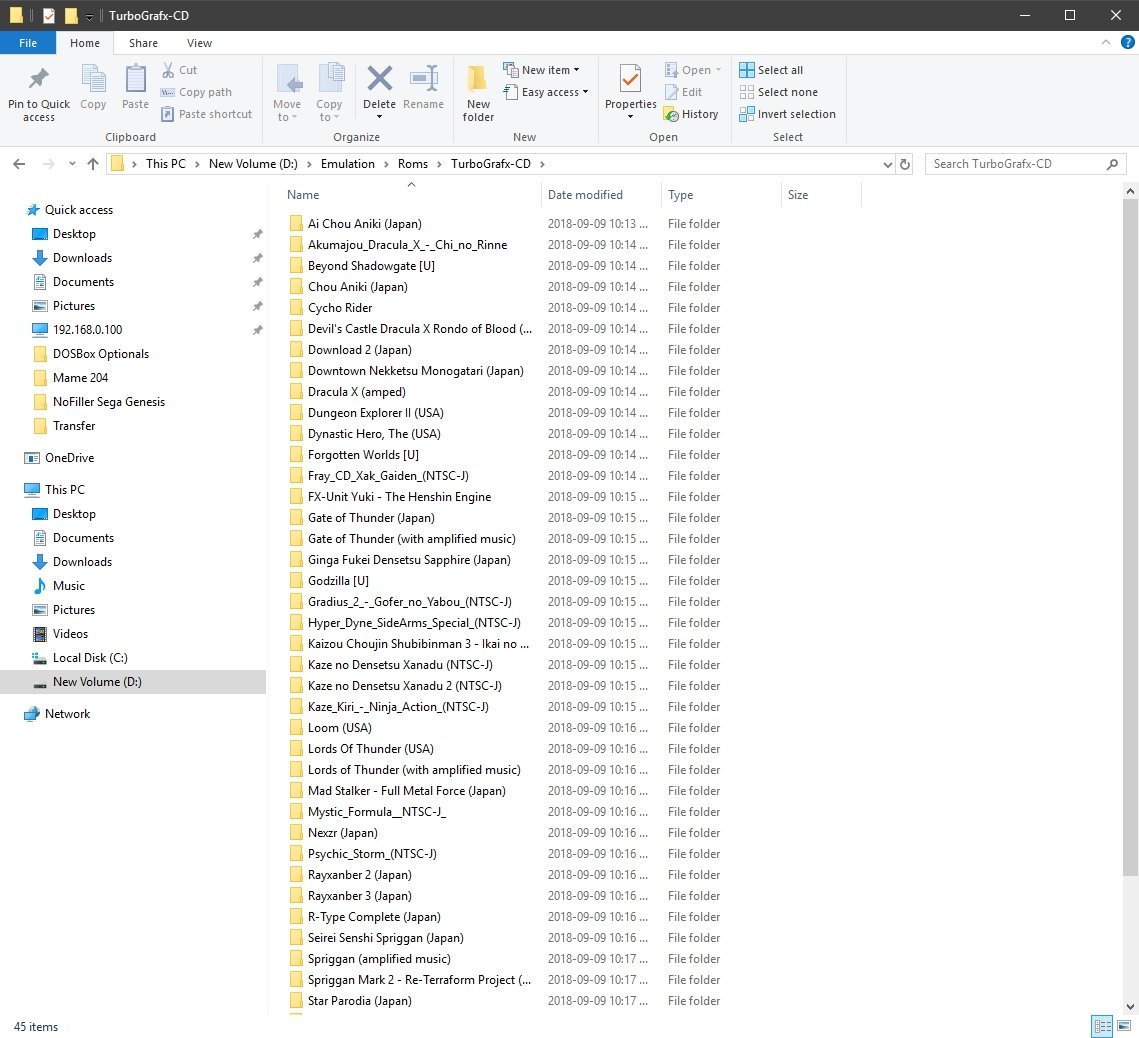
Task: Select the Star Parodia (Japan) folder
Action: 359,1001
